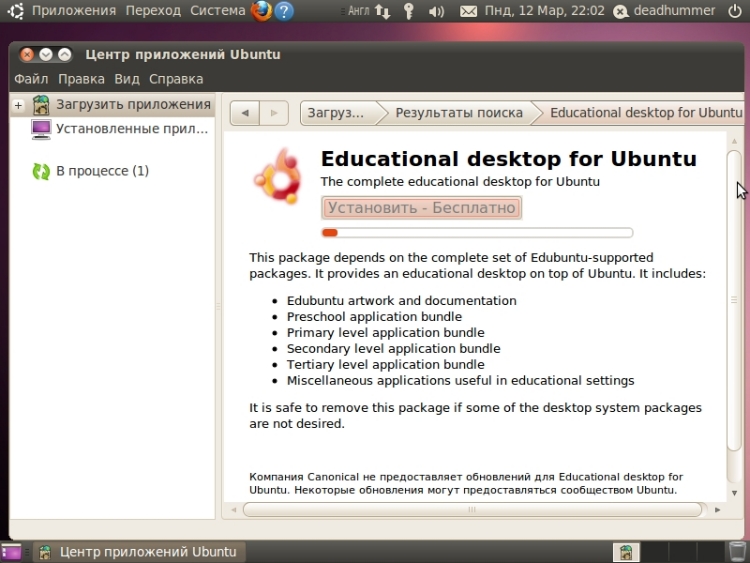Launch Firefox from the top panel
This screenshot has width=750, height=563.
[x=261, y=11]
